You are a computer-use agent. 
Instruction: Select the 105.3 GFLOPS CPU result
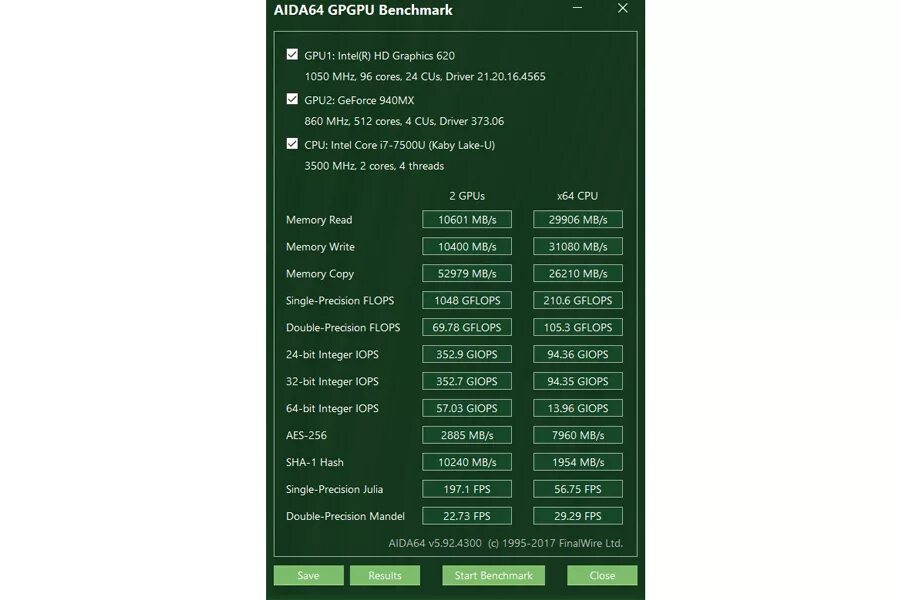pyautogui.click(x=577, y=327)
